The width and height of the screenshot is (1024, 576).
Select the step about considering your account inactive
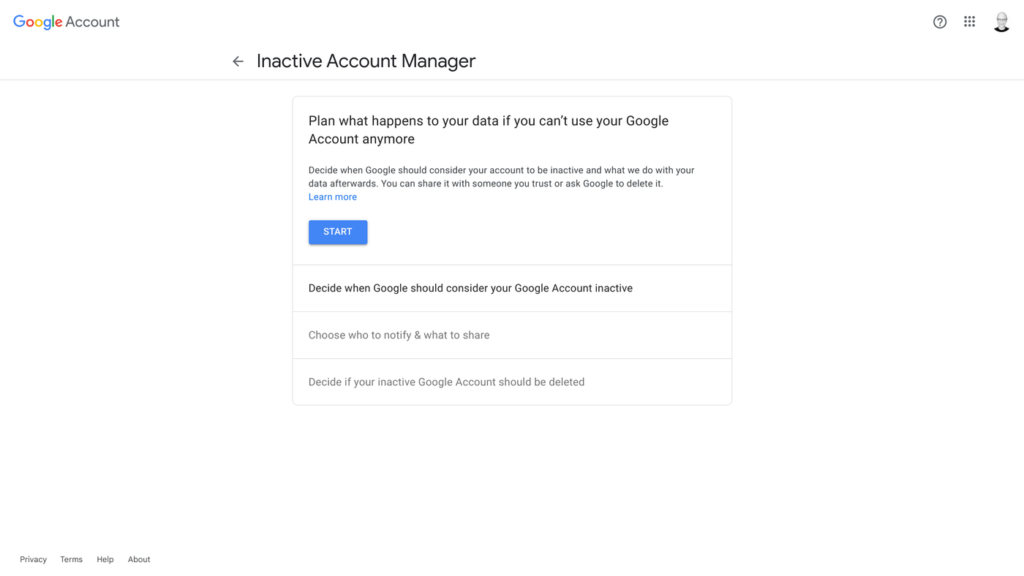(x=469, y=287)
